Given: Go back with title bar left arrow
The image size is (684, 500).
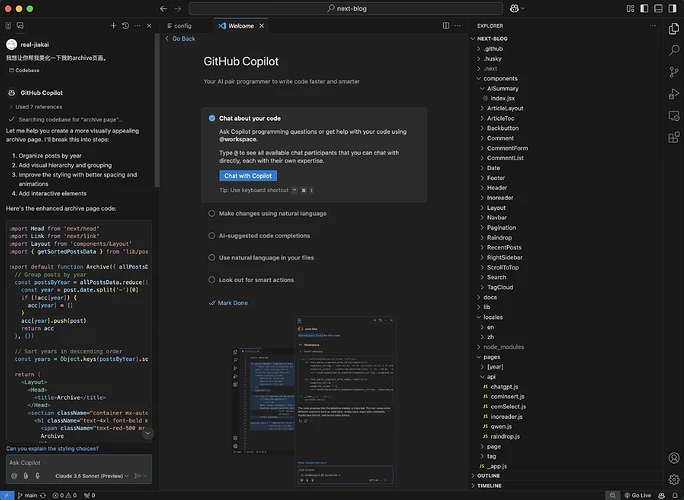Looking at the screenshot, I should point(163,8).
